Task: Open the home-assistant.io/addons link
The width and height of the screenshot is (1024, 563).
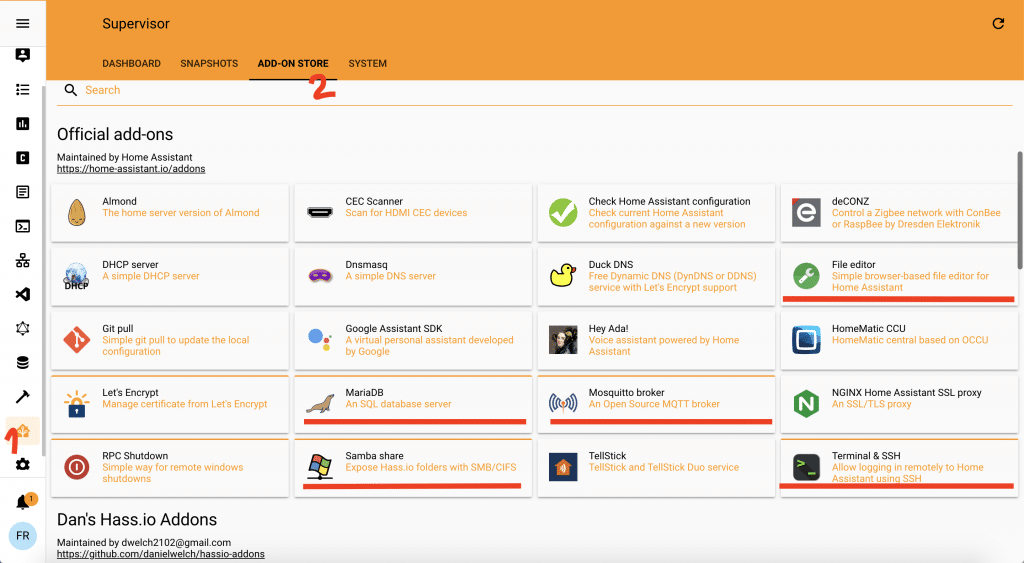Action: [131, 169]
